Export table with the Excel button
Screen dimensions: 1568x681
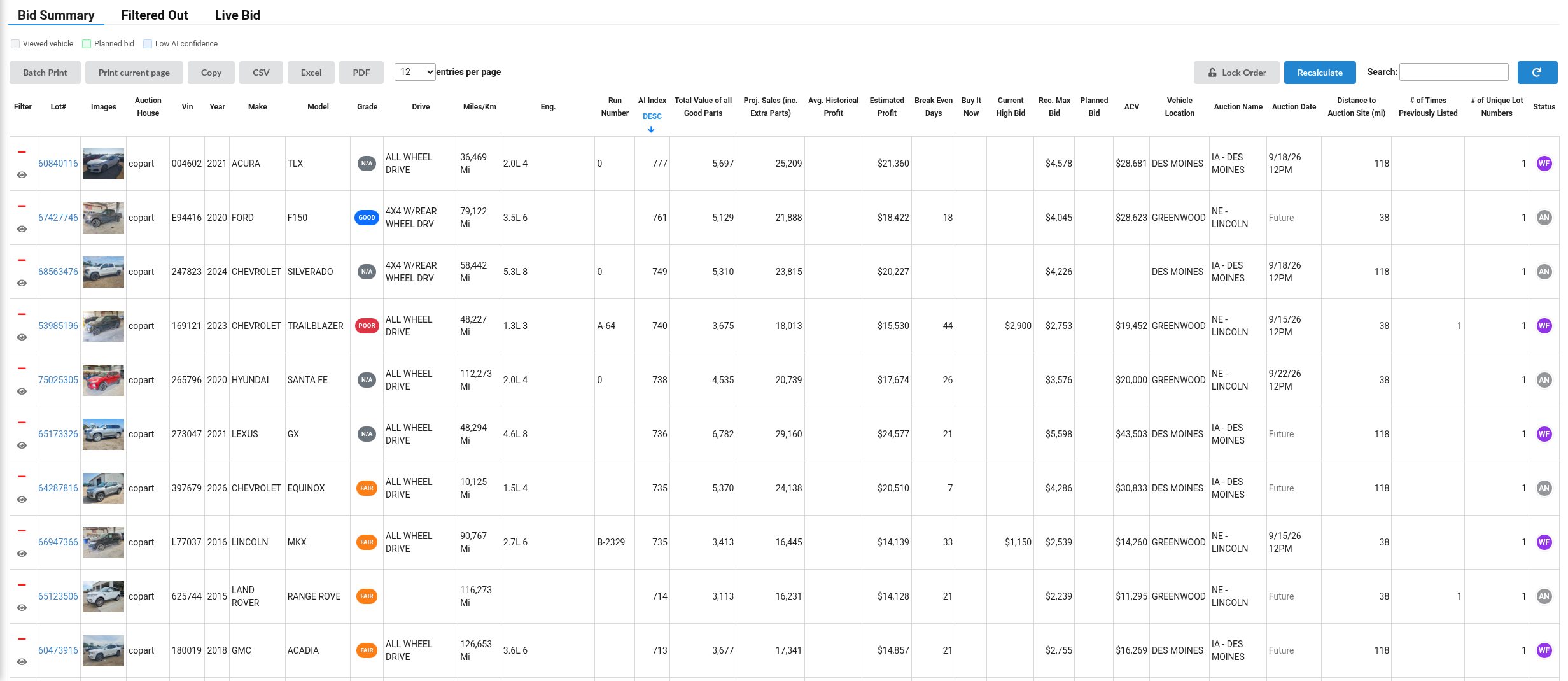pyautogui.click(x=311, y=73)
